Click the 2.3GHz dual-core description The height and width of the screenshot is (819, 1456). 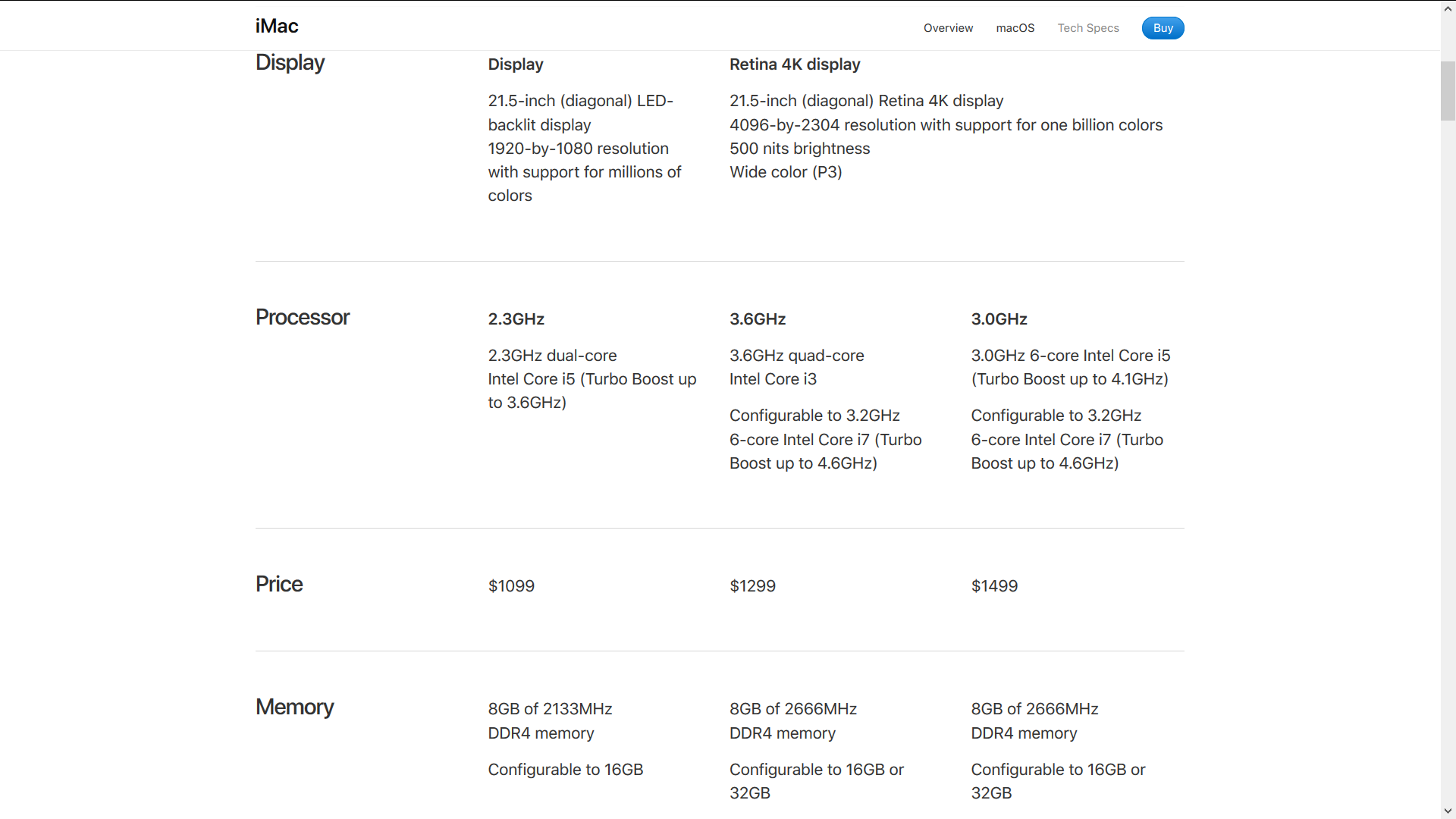[x=591, y=379]
